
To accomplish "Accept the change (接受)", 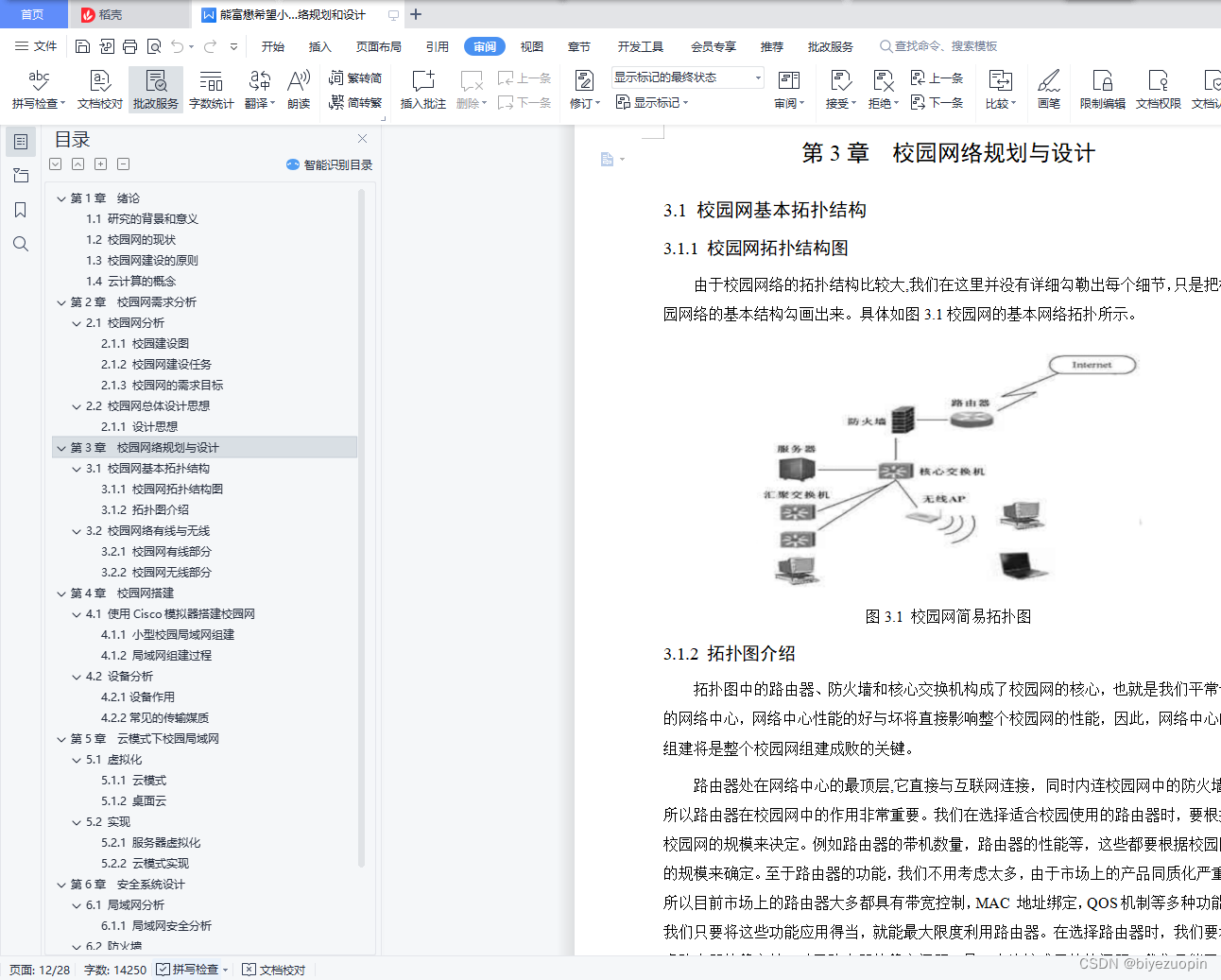I will [x=840, y=90].
